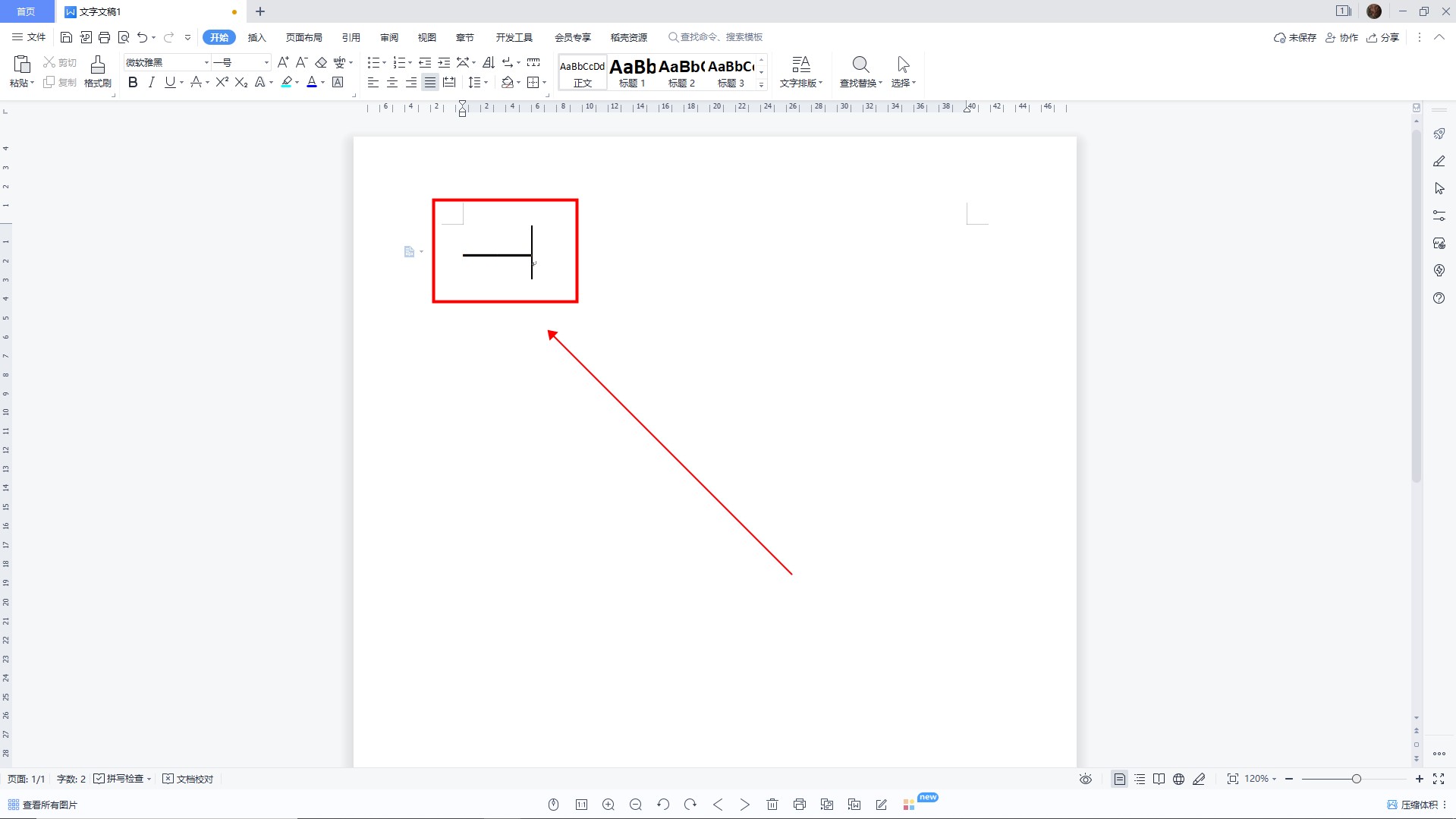Toggle Bold formatting
The image size is (1456, 819).
click(133, 82)
